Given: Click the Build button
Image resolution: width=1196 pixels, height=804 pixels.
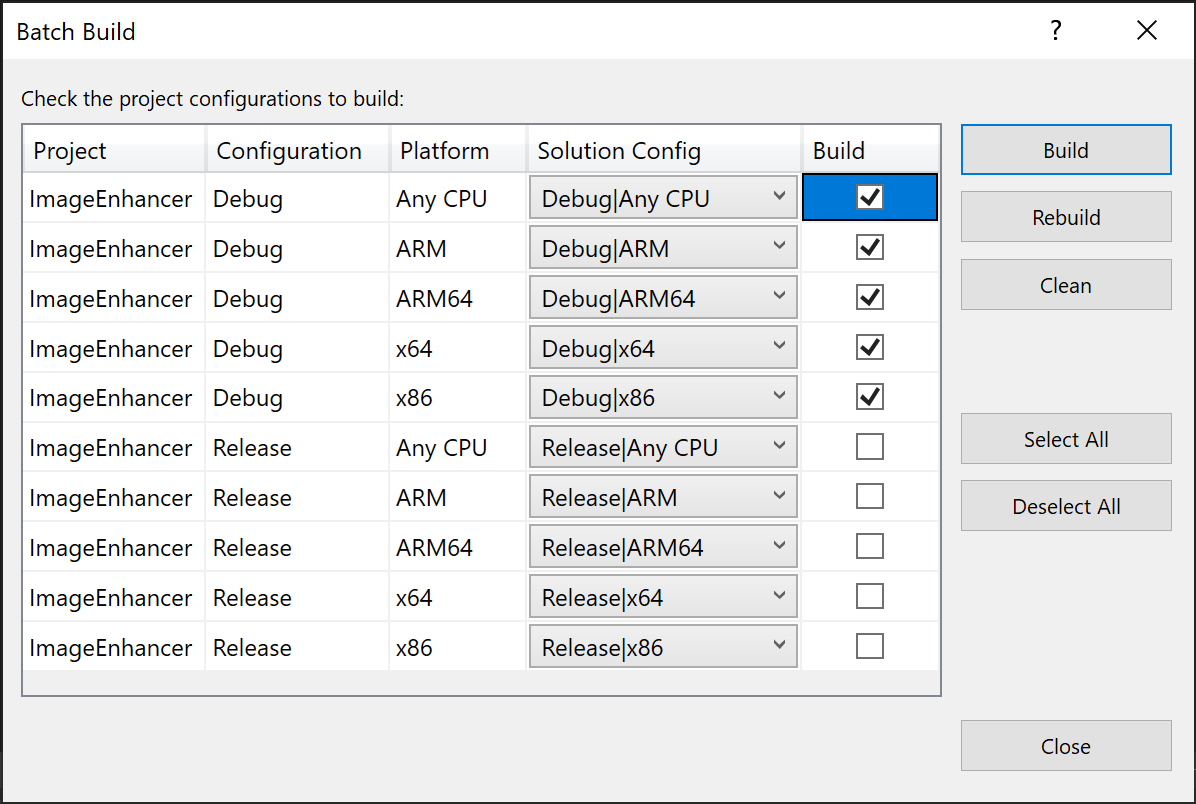Looking at the screenshot, I should click(1066, 150).
